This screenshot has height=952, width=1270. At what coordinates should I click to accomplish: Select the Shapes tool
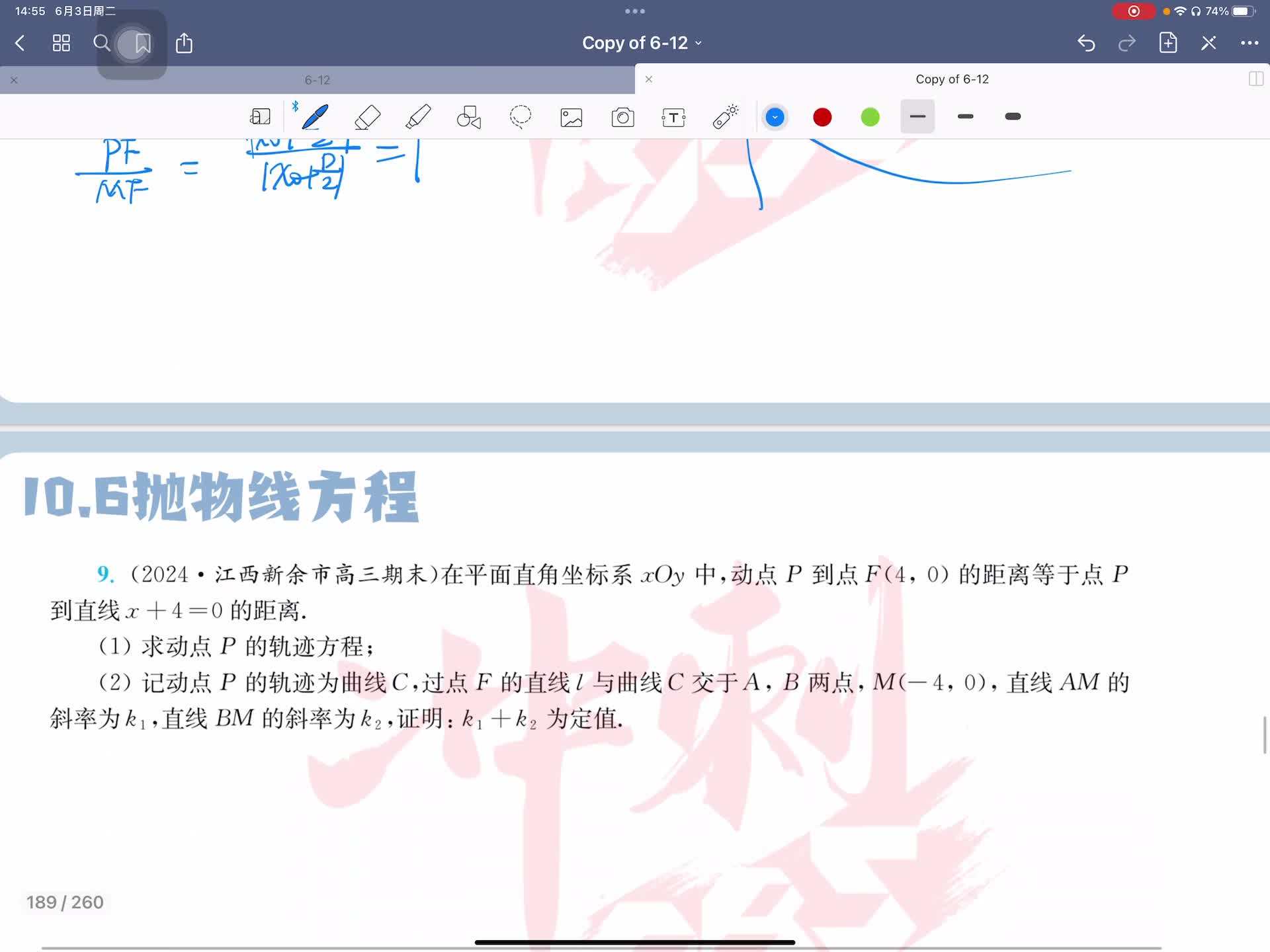469,117
